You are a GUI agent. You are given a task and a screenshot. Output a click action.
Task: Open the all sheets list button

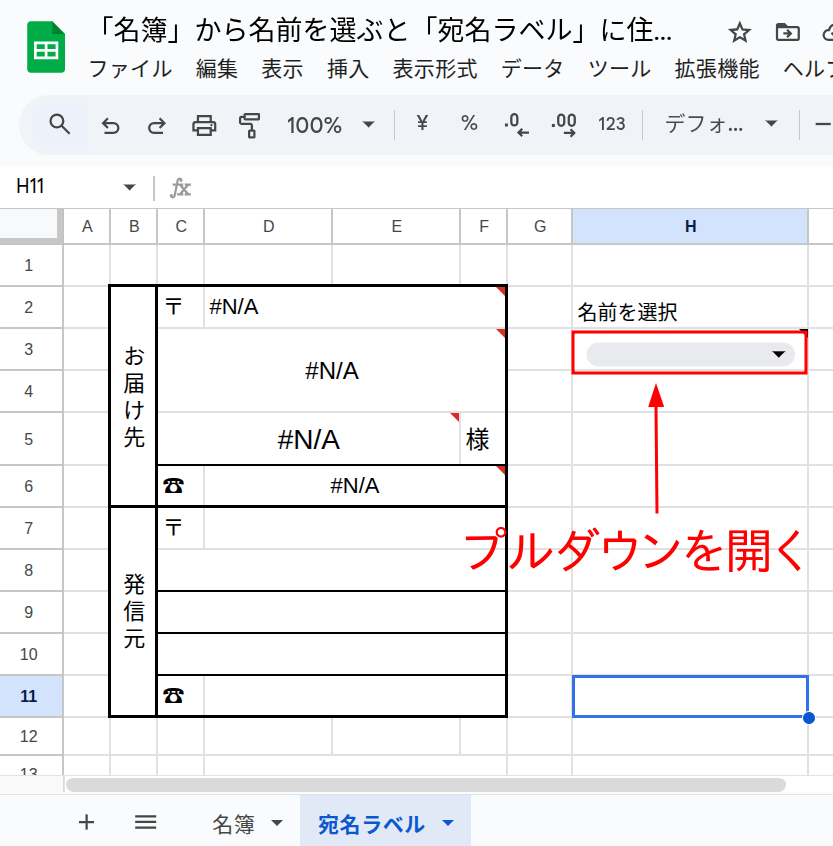point(145,822)
